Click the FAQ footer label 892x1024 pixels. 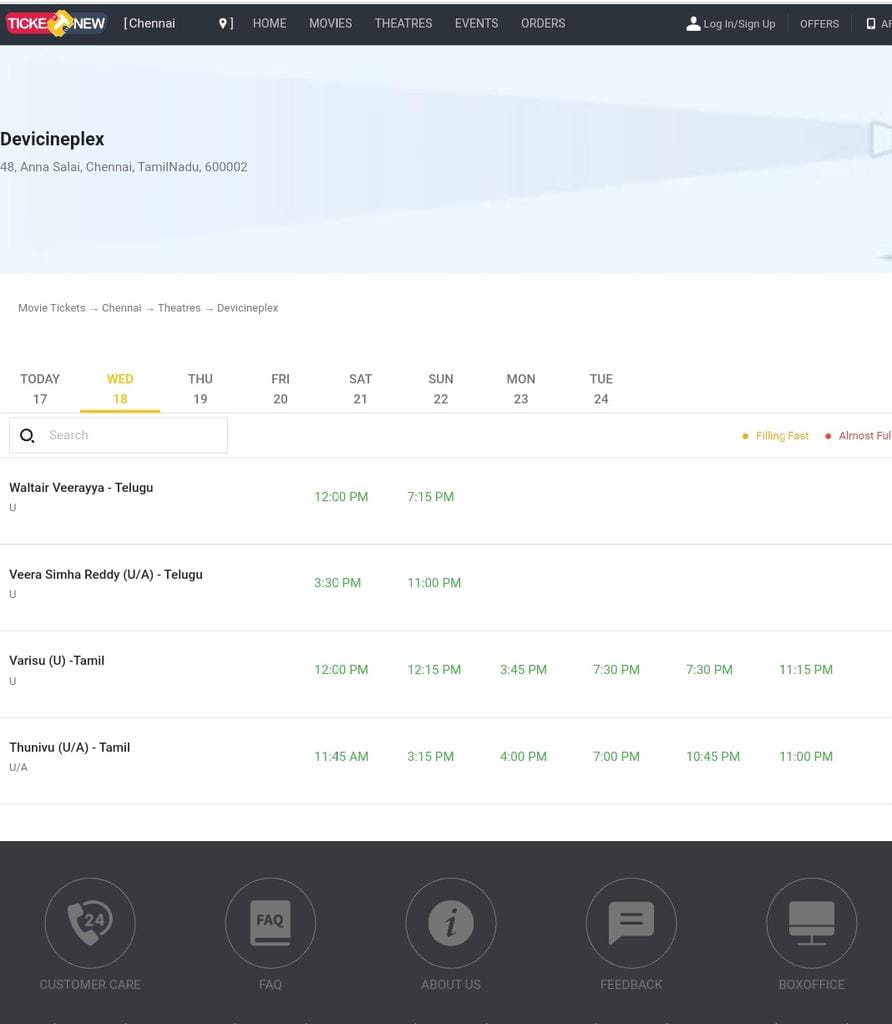coord(270,985)
